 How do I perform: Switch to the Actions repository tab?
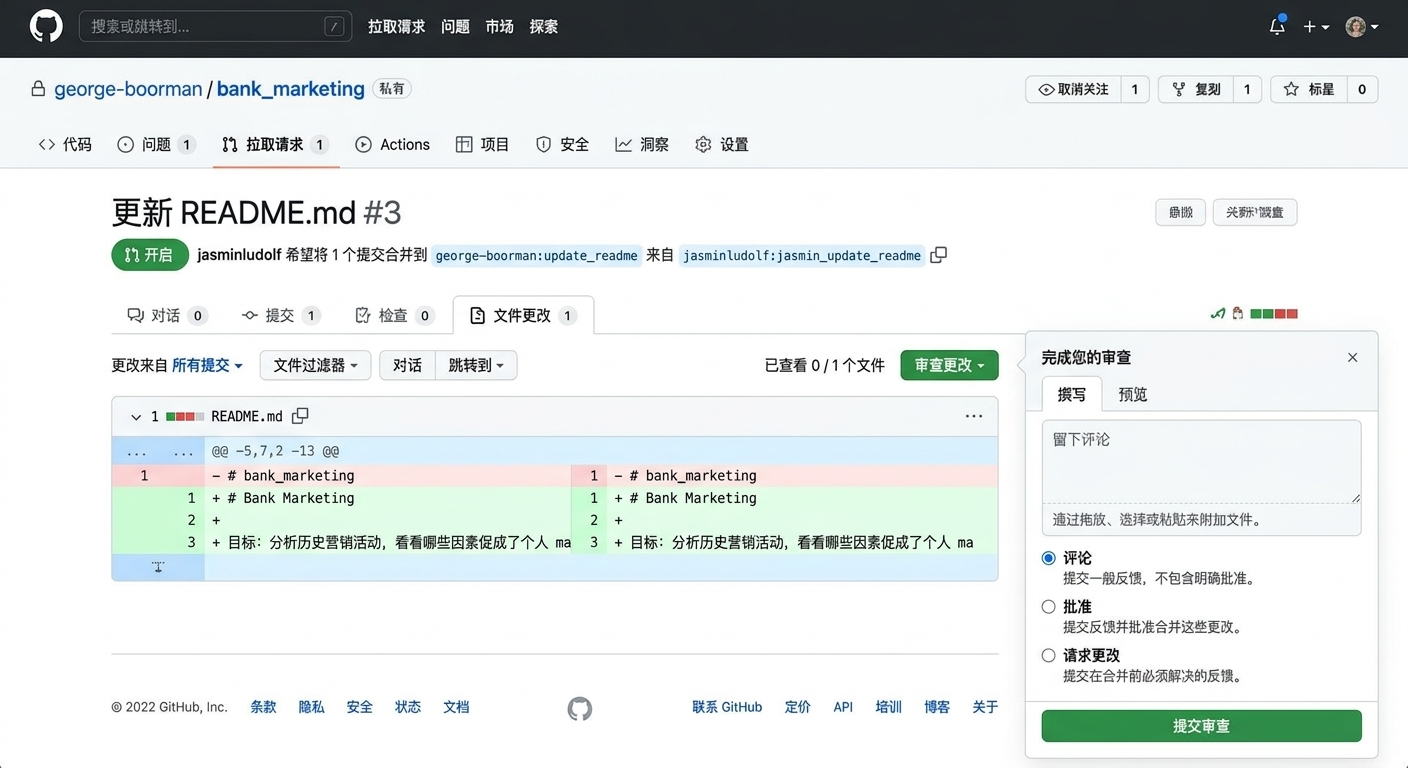click(x=392, y=144)
